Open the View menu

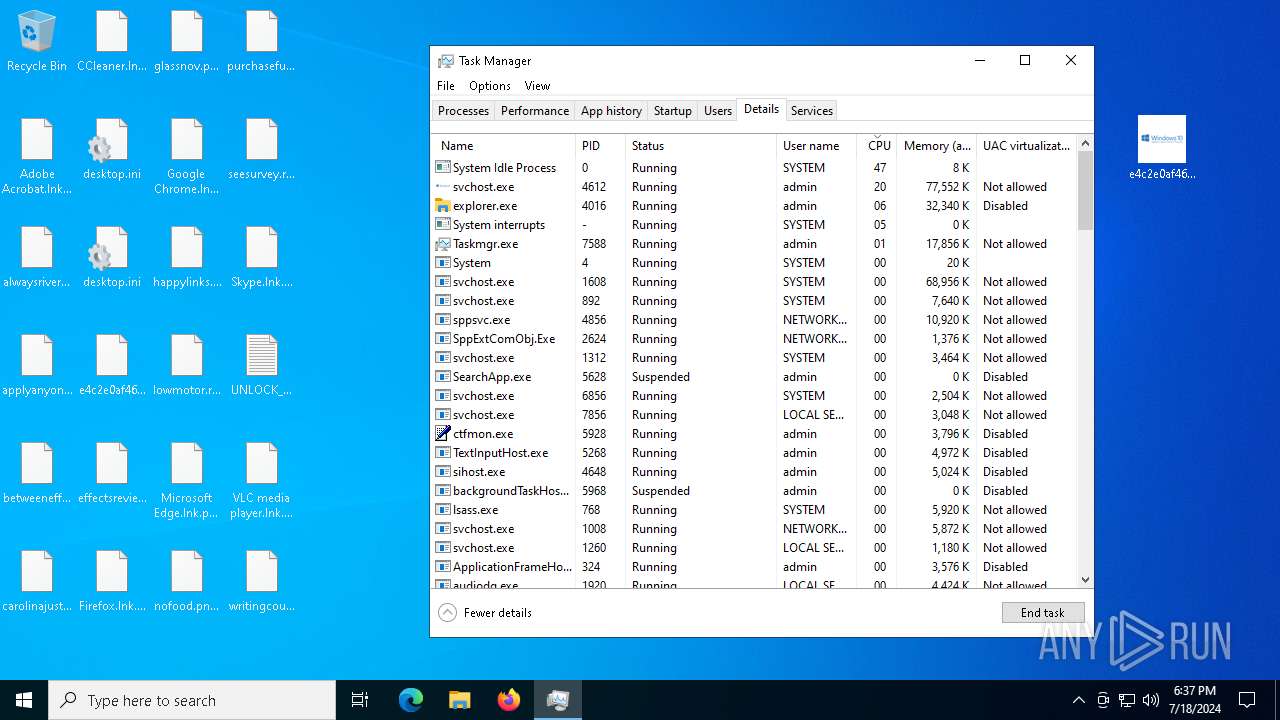[x=538, y=86]
